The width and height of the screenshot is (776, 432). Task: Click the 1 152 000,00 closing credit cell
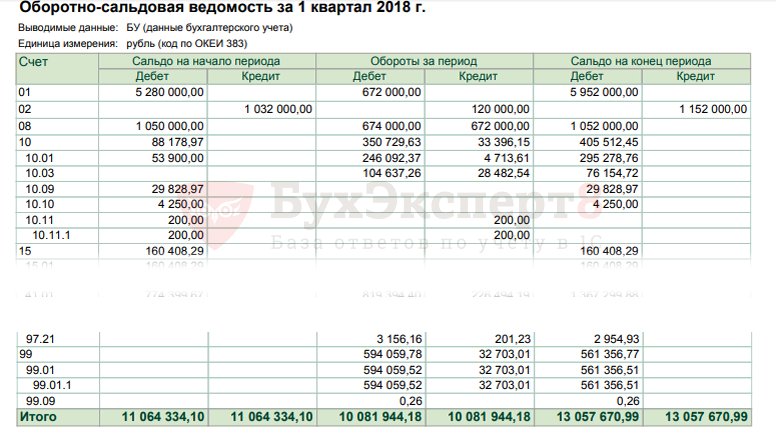click(x=712, y=109)
